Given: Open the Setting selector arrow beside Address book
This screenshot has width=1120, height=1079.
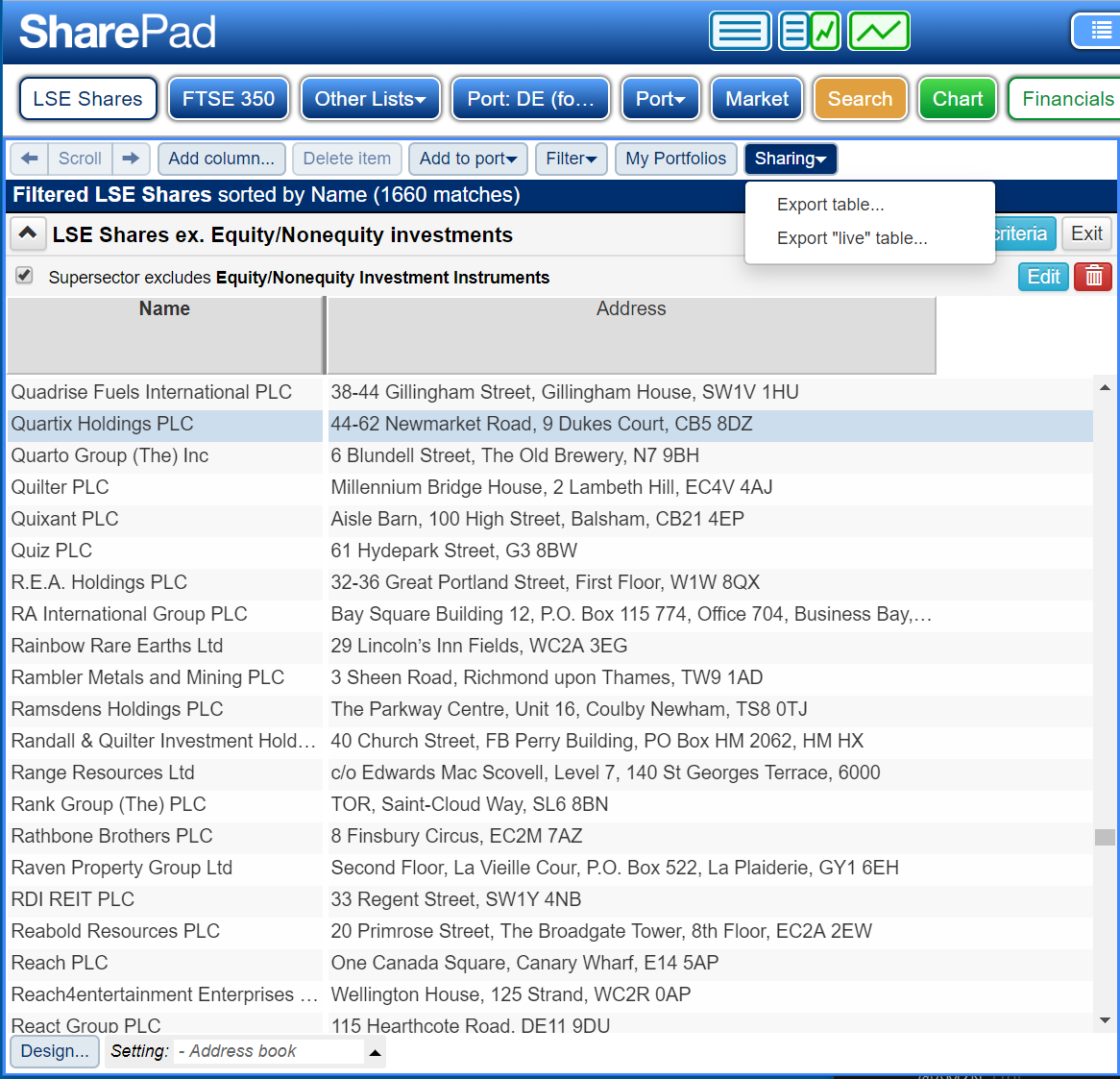Looking at the screenshot, I should [375, 1052].
